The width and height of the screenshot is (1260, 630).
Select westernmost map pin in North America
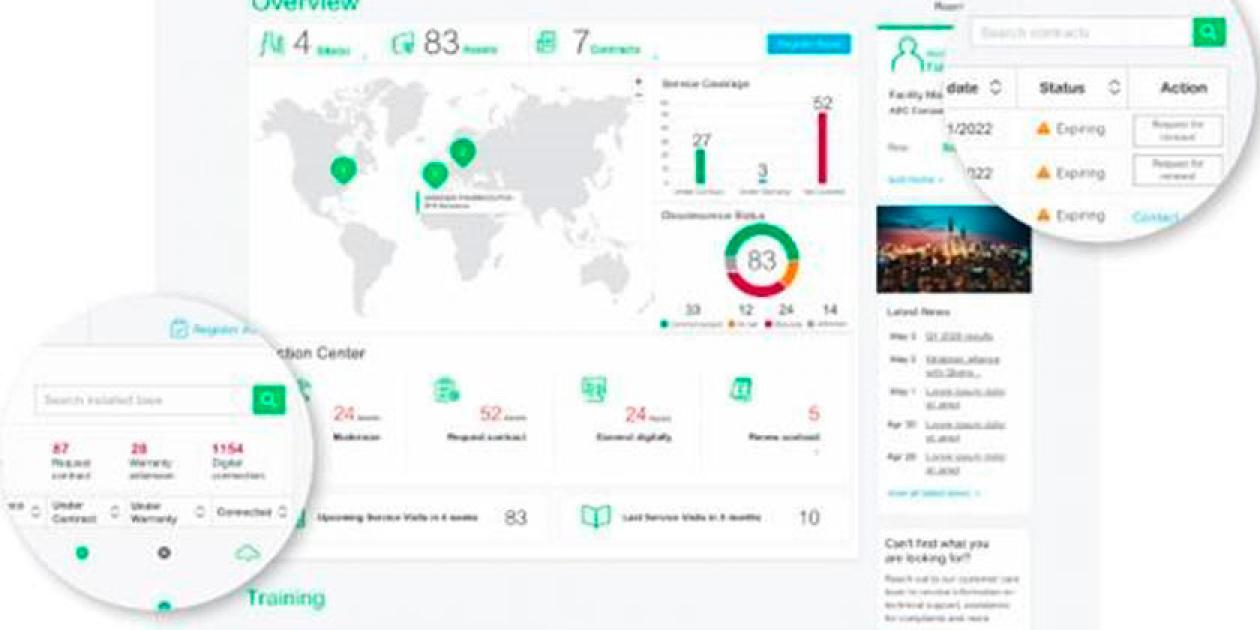pos(343,171)
